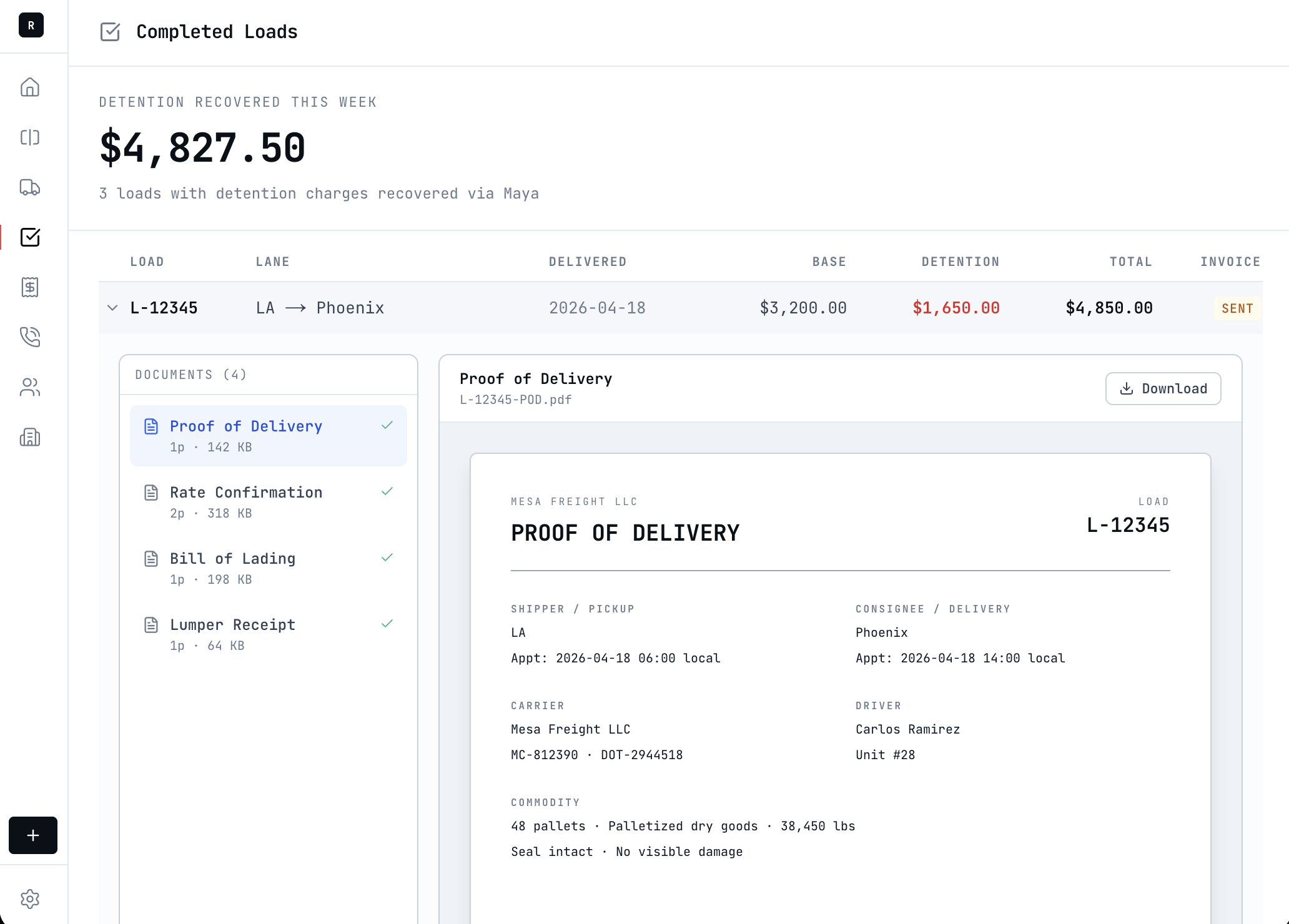Viewport: 1289px width, 924px height.
Task: Click the R logo at top left
Action: (x=31, y=26)
